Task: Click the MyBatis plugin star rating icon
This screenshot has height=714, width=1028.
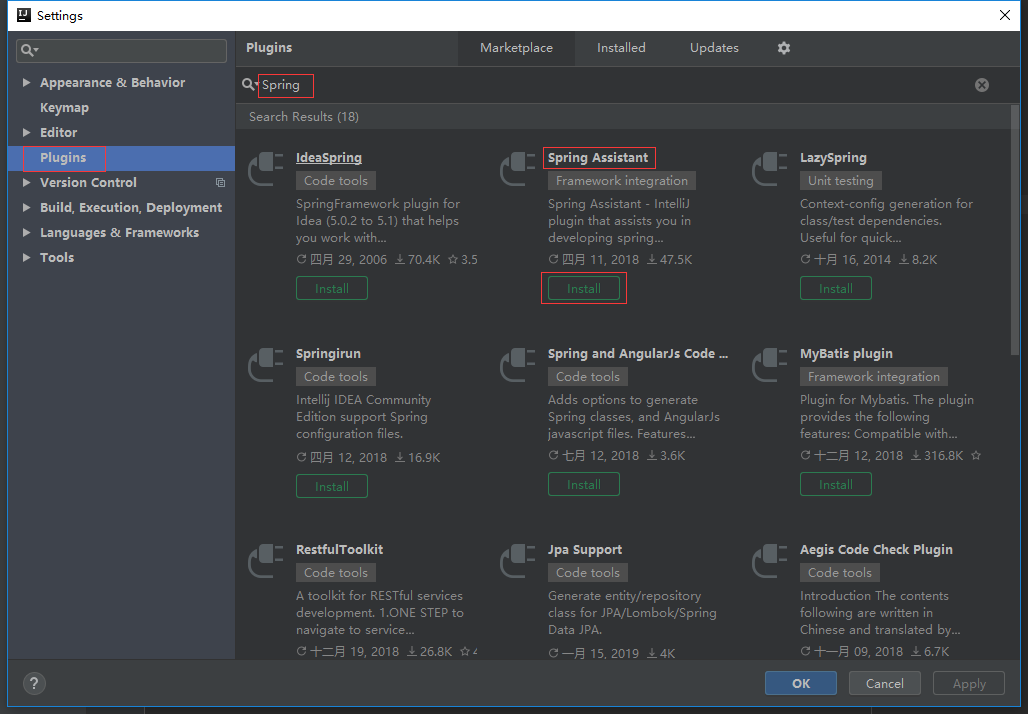Action: 976,455
